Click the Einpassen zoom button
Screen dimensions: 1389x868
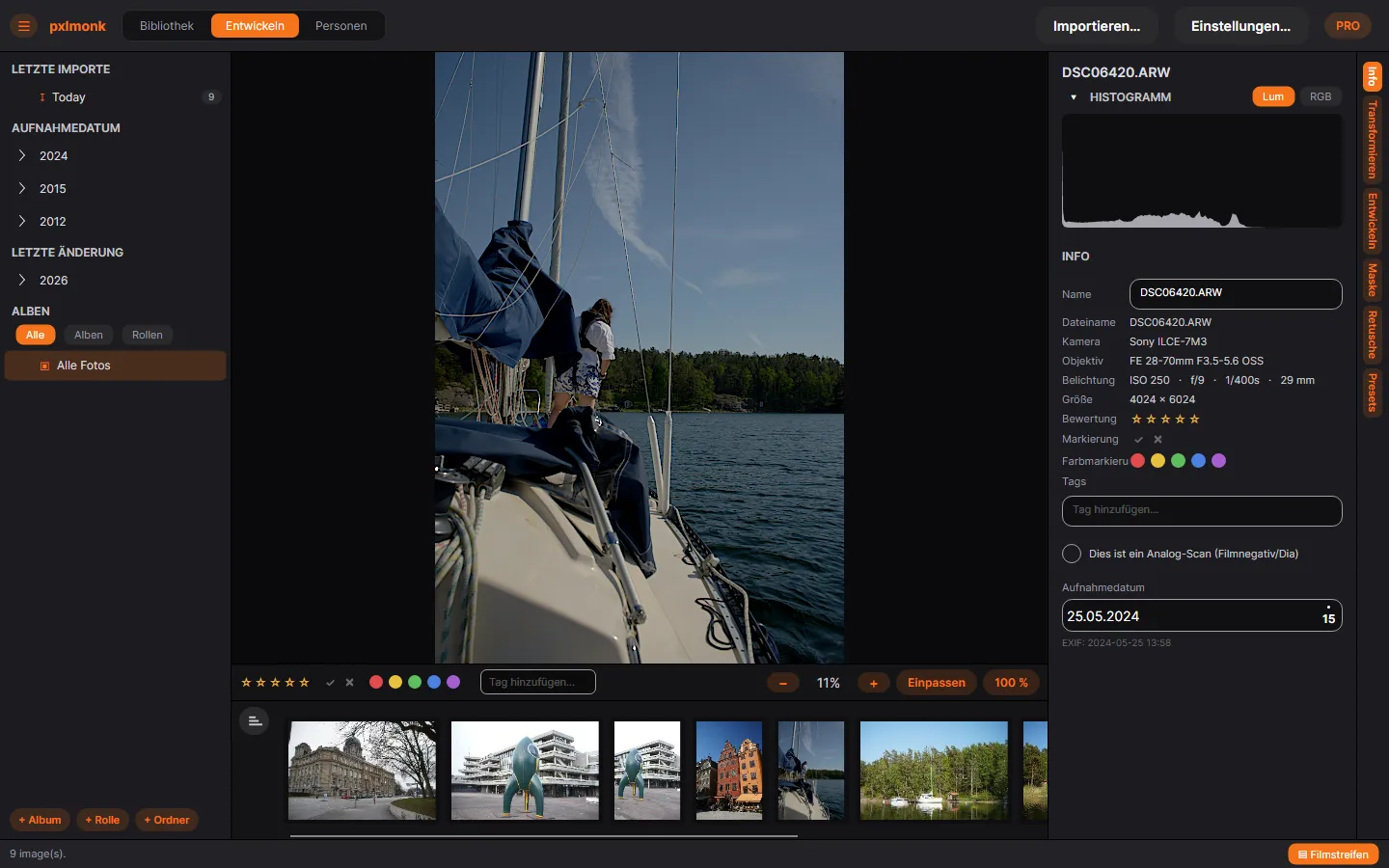click(937, 683)
